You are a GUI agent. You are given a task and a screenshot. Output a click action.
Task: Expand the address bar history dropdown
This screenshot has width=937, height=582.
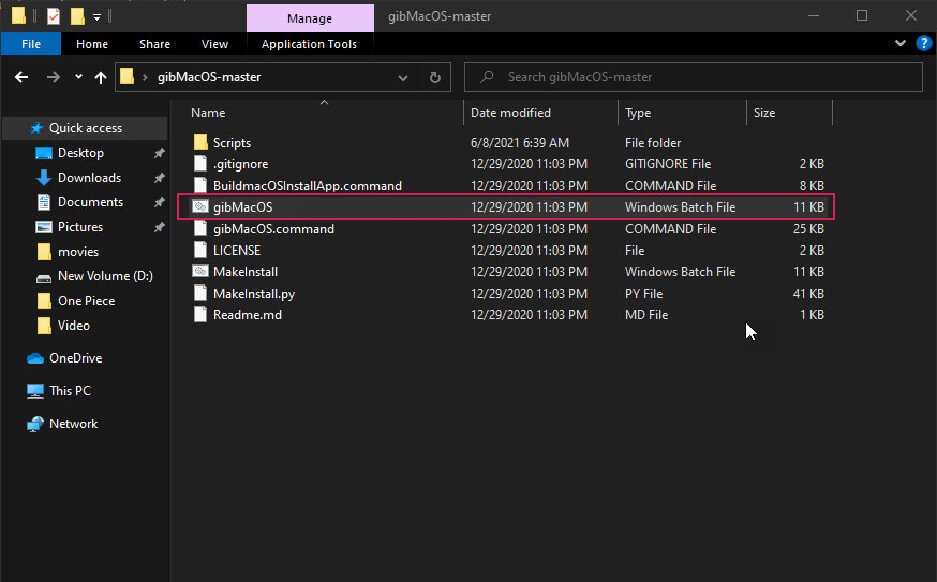tap(403, 77)
